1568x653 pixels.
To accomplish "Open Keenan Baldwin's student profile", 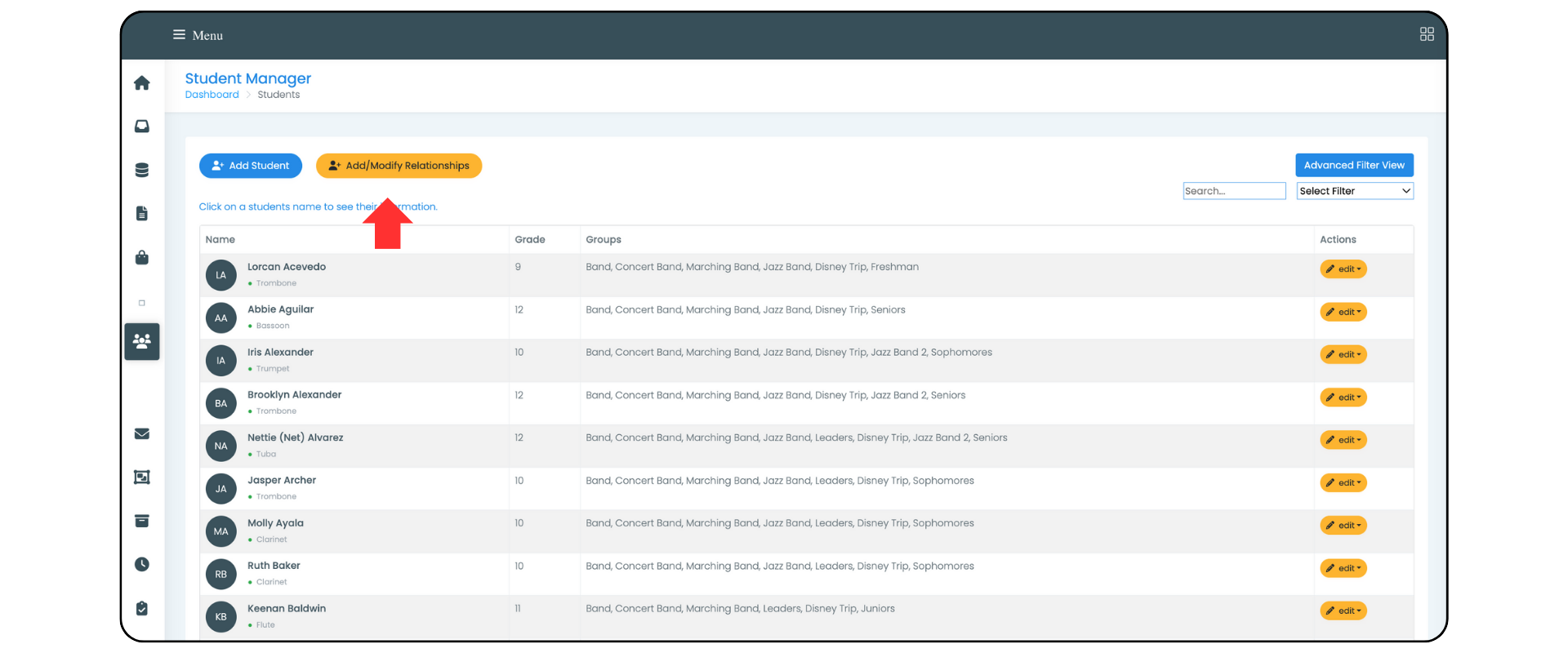I will (x=287, y=609).
